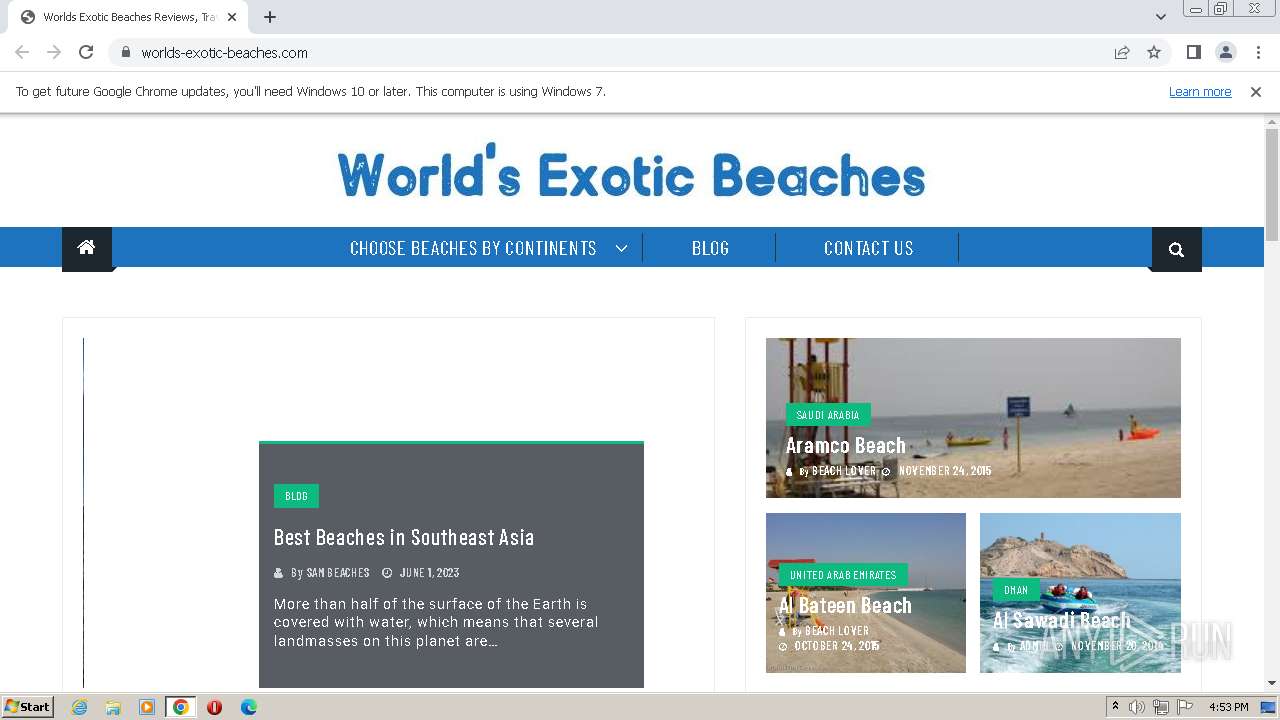Image resolution: width=1280 pixels, height=720 pixels.
Task: Open Opera browser from the taskbar
Action: pyautogui.click(x=214, y=707)
